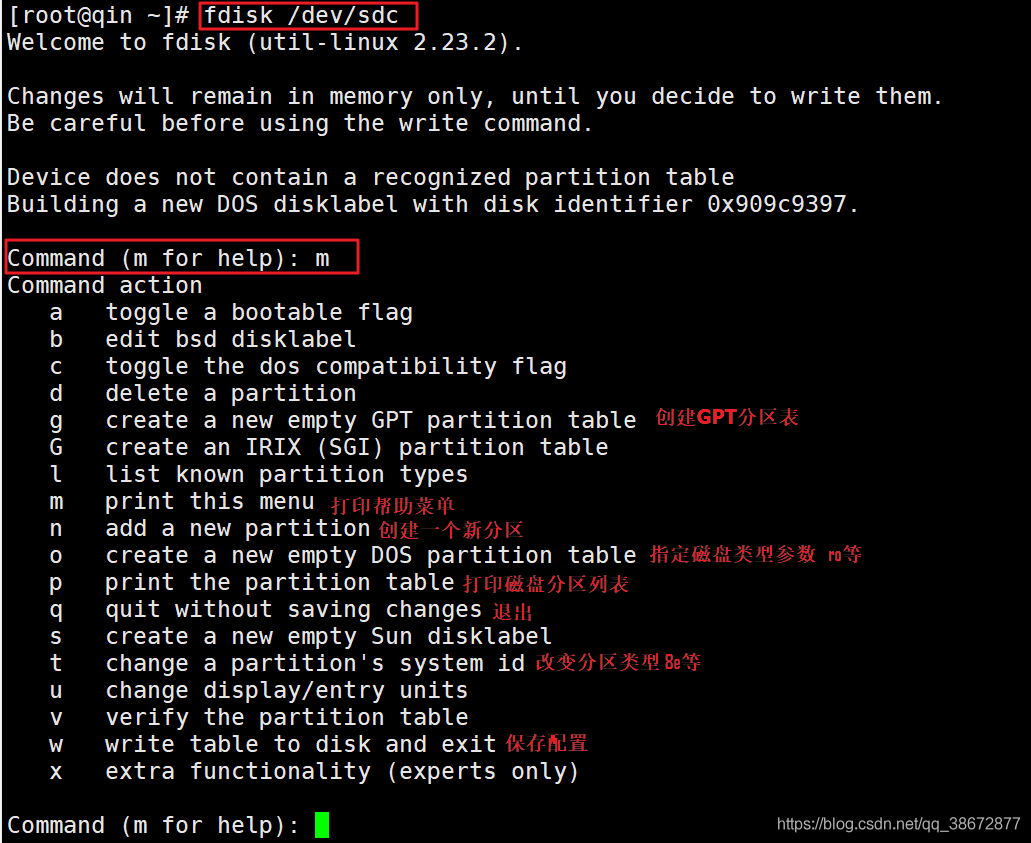Click the 'toggle a bootable flag' line
The image size is (1031, 843).
click(x=259, y=313)
